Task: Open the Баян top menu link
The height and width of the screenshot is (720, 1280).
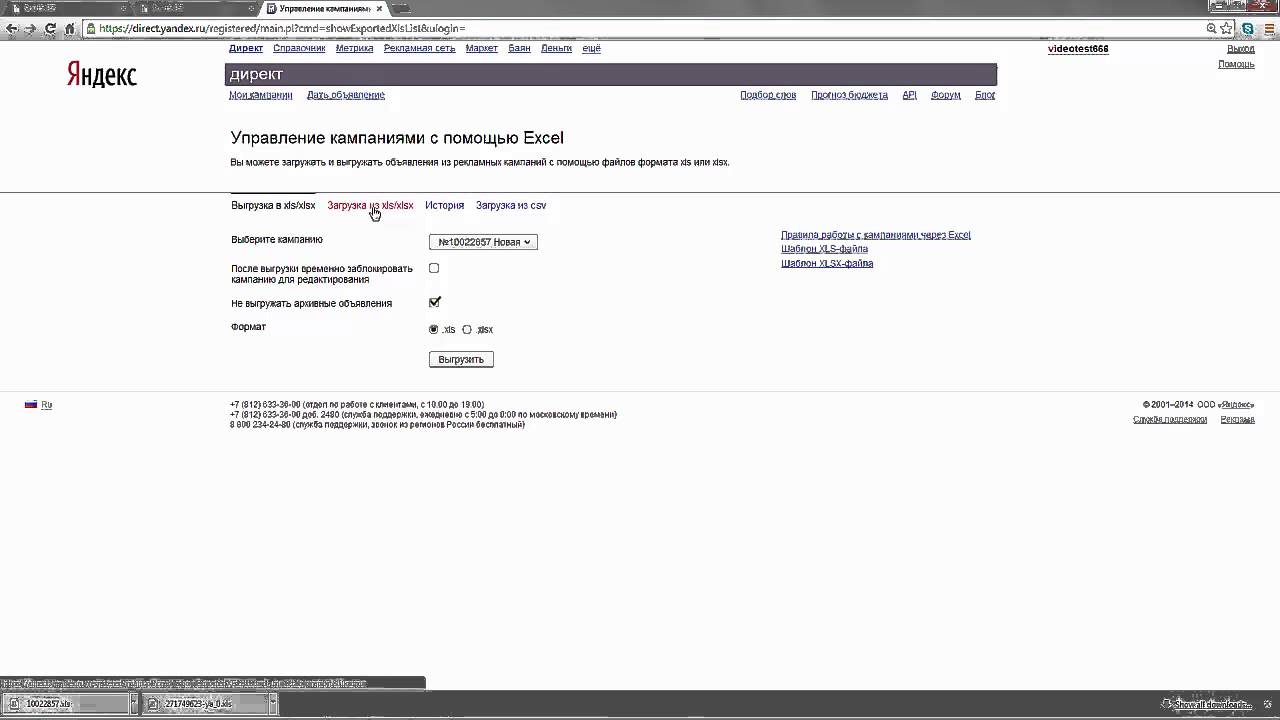Action: pyautogui.click(x=519, y=48)
